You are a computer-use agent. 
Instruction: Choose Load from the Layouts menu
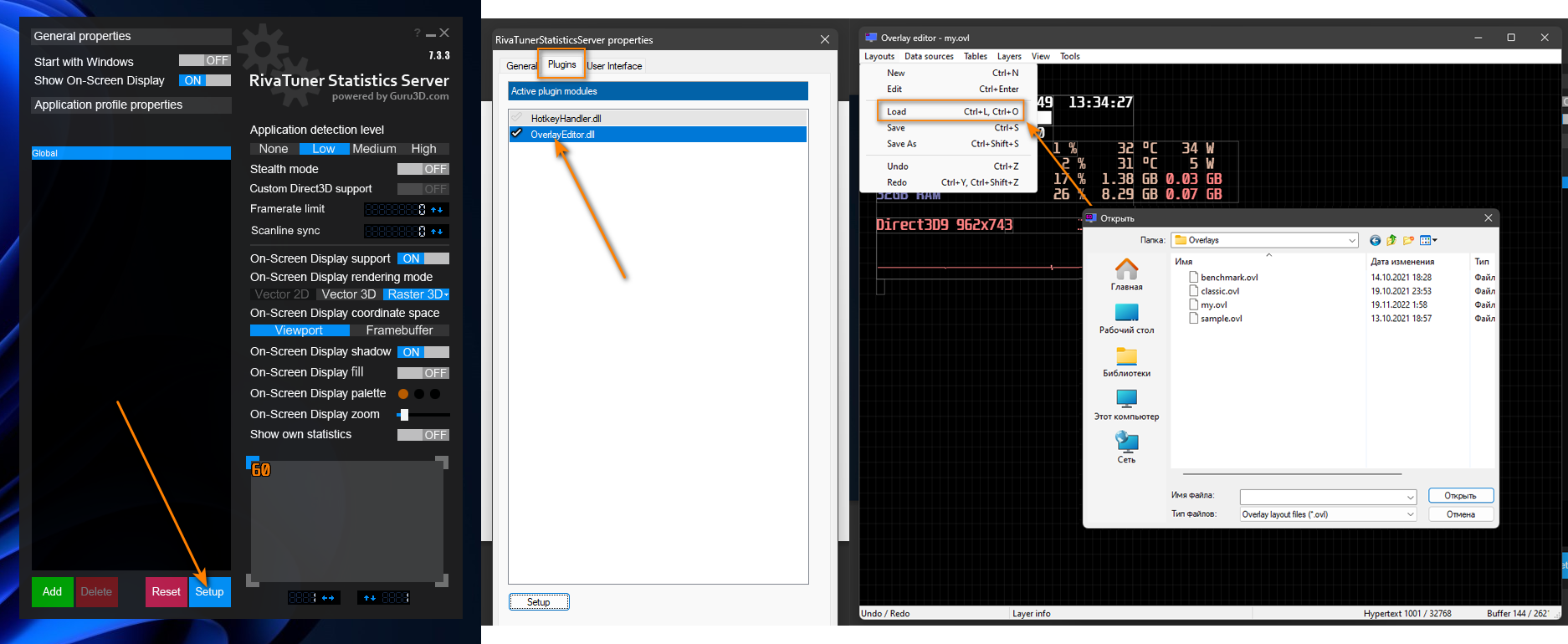point(950,111)
